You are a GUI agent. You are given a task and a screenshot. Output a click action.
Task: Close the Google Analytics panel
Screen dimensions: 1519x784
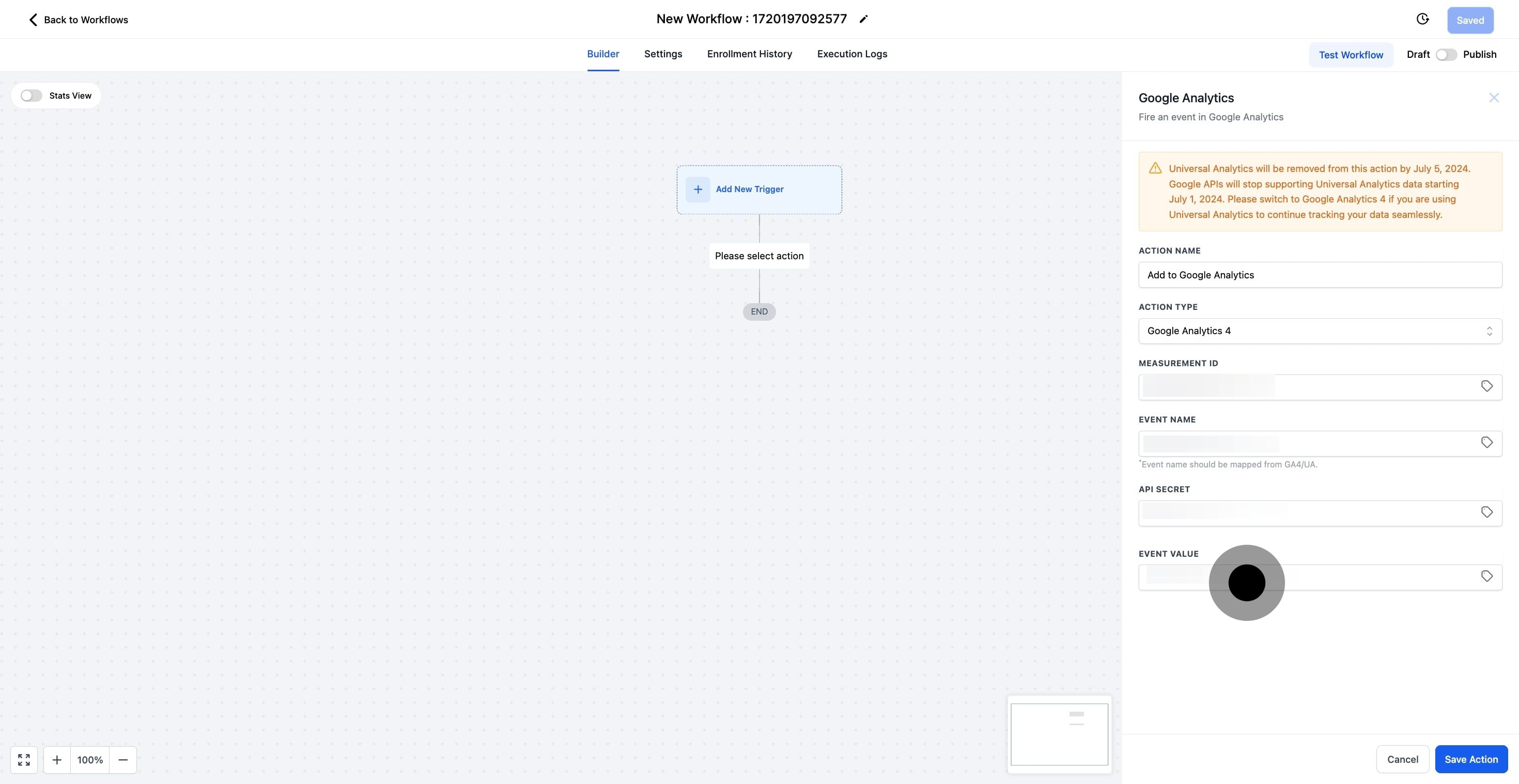pos(1494,98)
